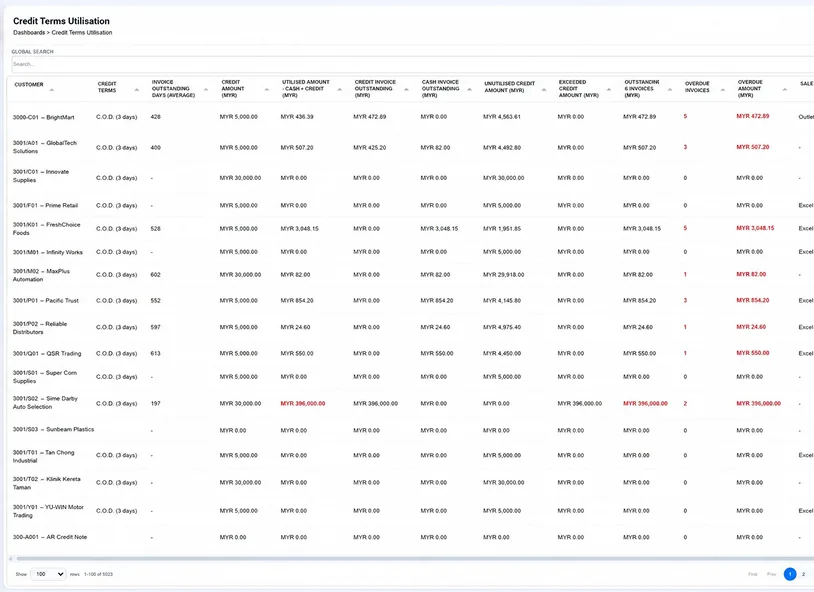Click exceeded credit amount MYR 396,000.00

pyautogui.click(x=580, y=403)
